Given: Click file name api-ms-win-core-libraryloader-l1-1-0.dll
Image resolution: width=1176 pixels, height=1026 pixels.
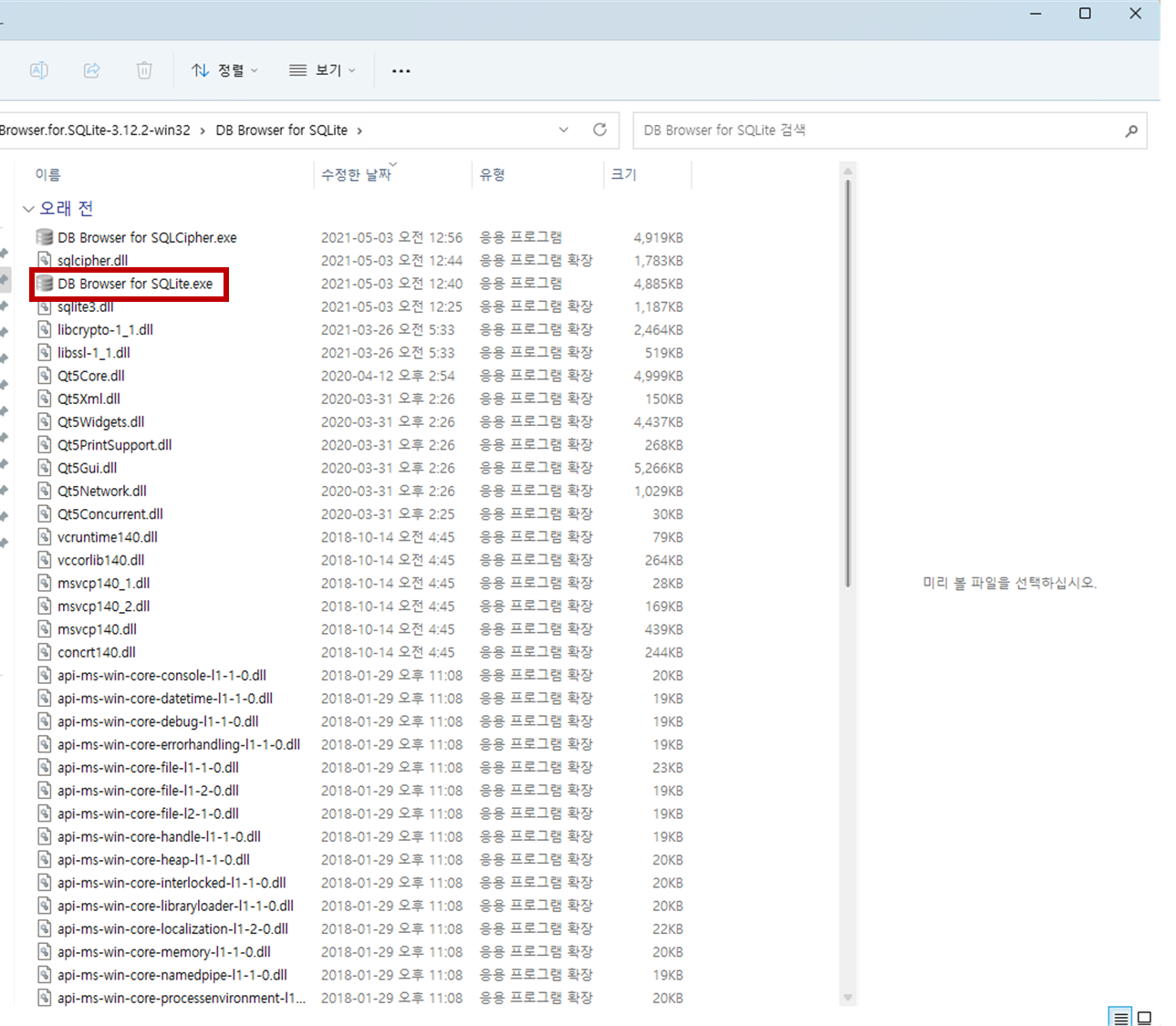Looking at the screenshot, I should coord(175,907).
